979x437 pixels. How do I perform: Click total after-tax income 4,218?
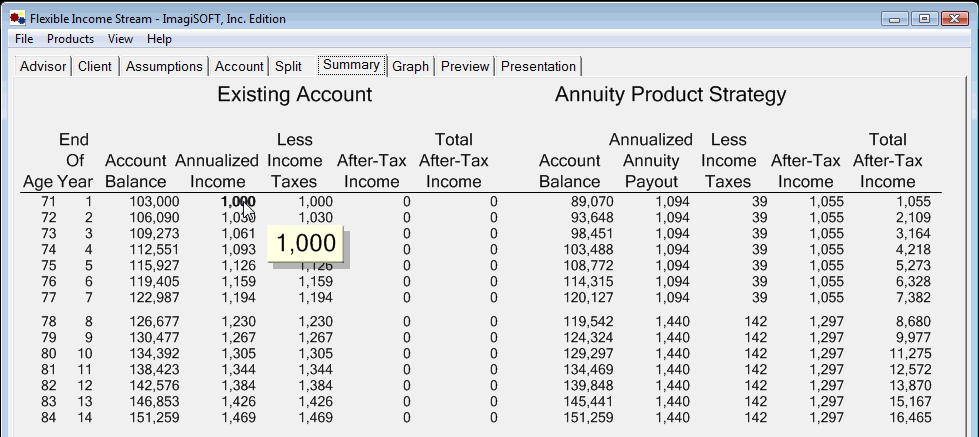point(914,250)
